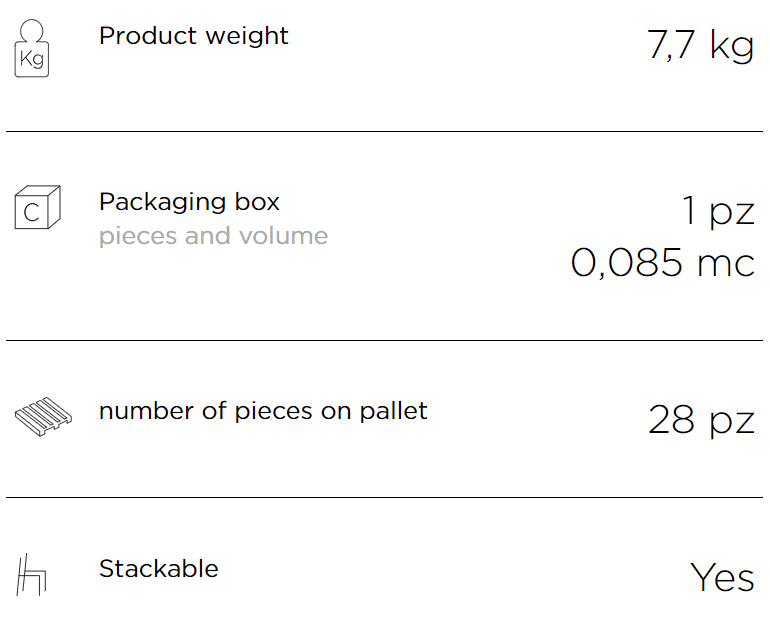Click the word pallet in the label
This screenshot has width=770, height=642.
[x=393, y=411]
